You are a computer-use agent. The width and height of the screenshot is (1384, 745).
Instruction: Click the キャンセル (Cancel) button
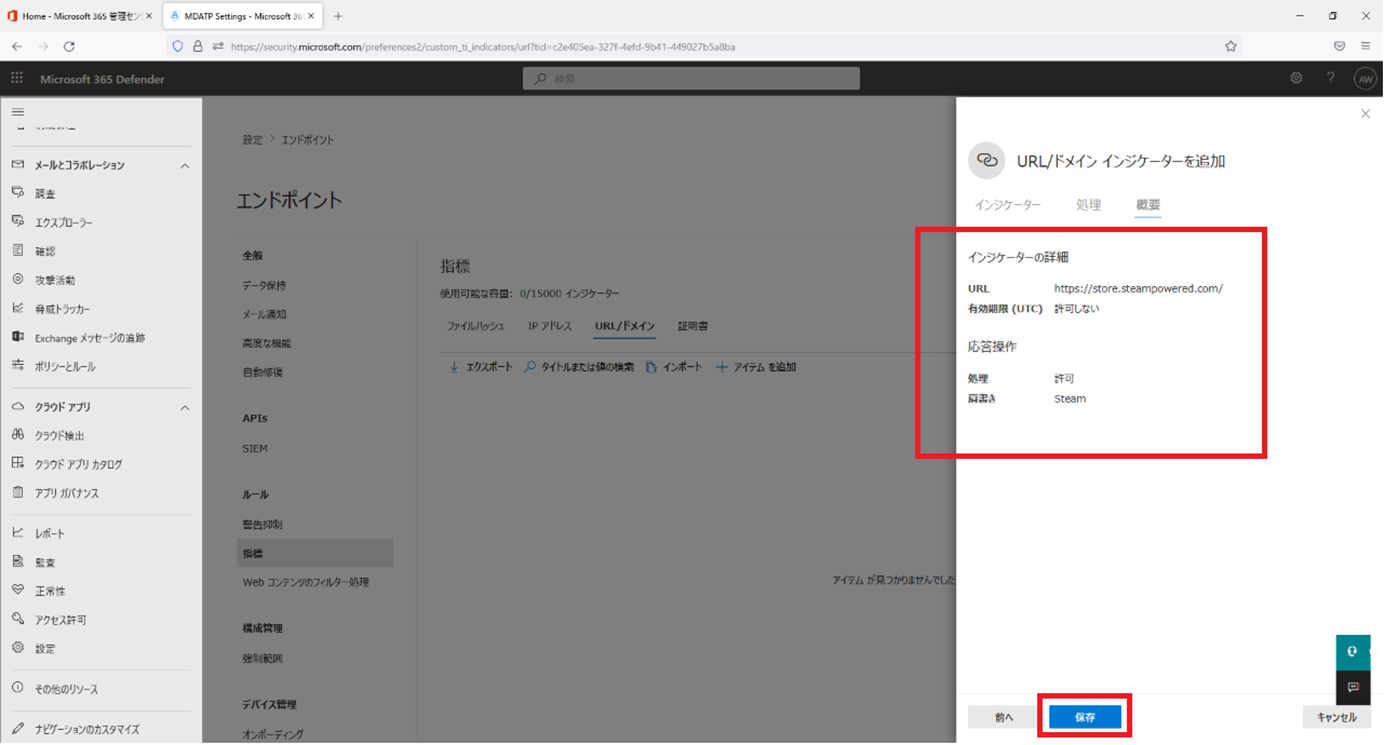tap(1336, 717)
